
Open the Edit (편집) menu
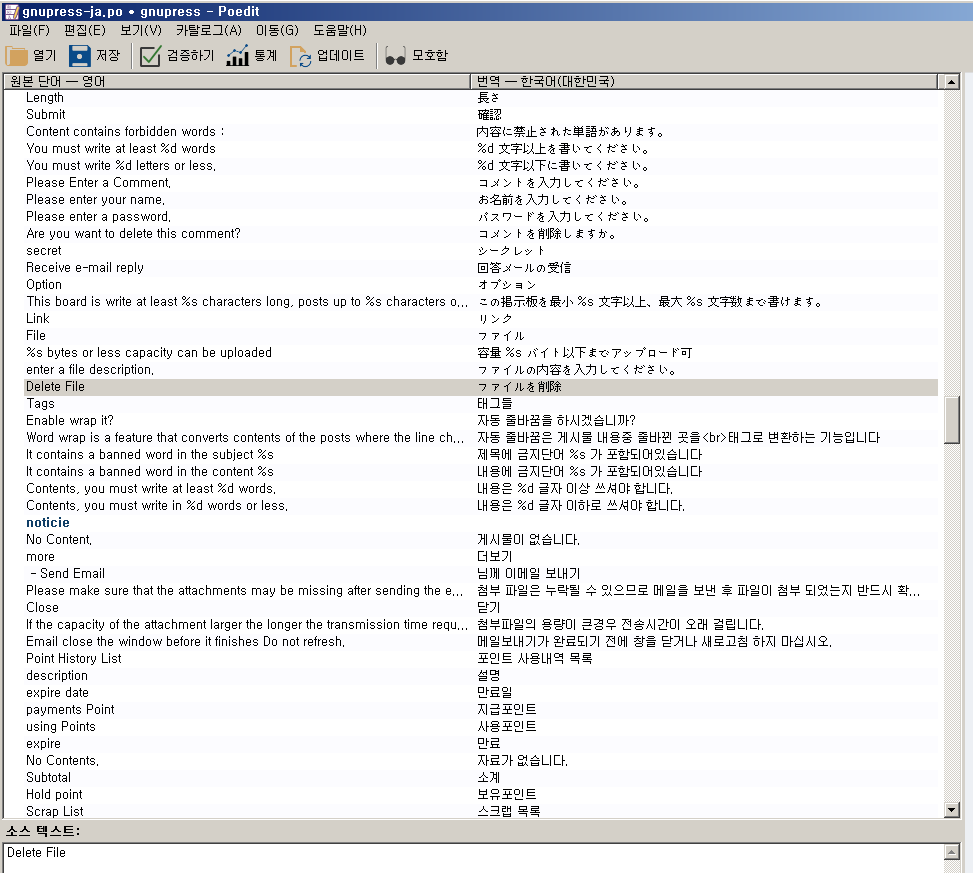84,31
